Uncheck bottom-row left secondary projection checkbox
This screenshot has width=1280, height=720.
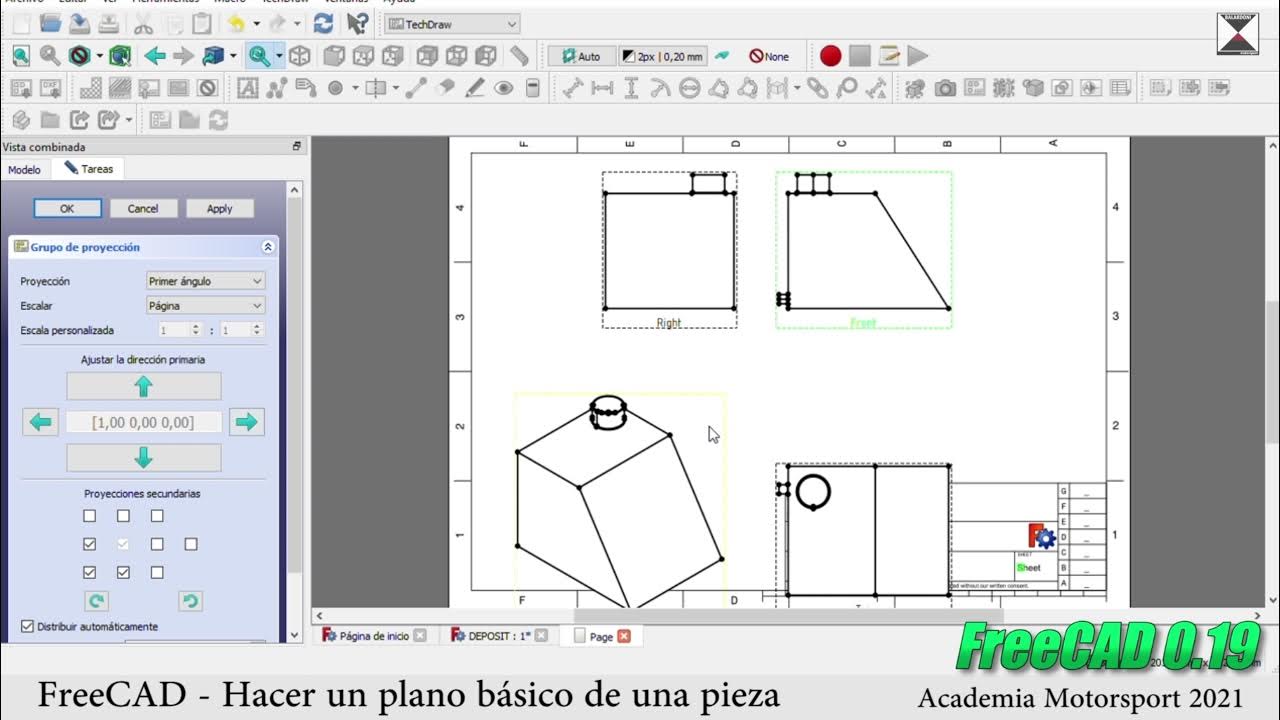90,573
